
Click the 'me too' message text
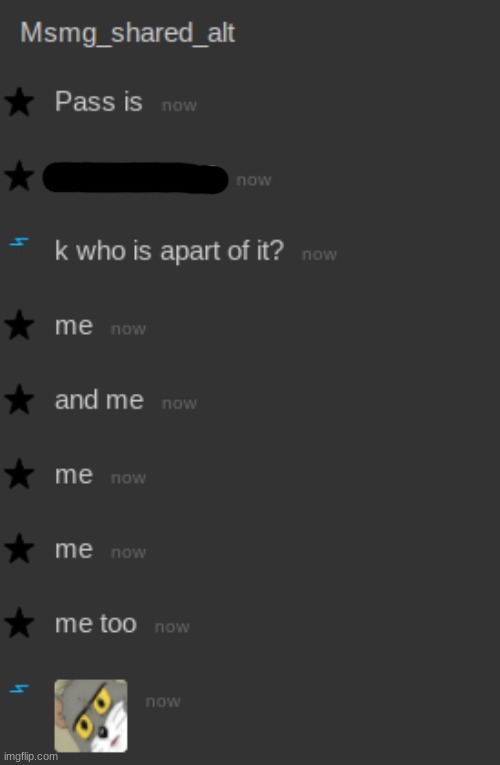[96, 624]
